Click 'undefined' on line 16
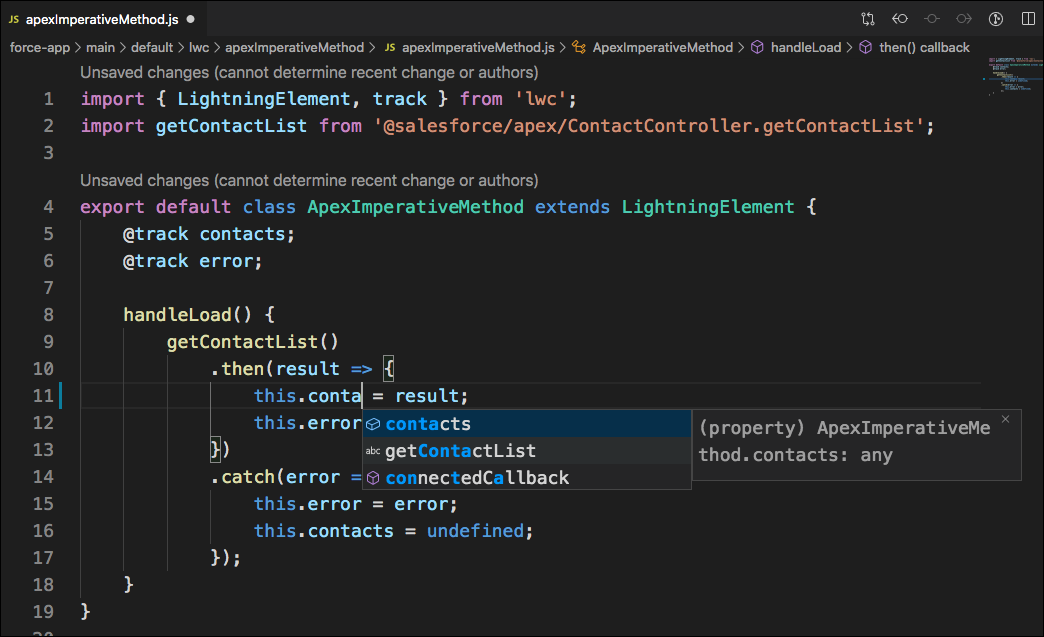This screenshot has height=637, width=1044. tap(475, 531)
